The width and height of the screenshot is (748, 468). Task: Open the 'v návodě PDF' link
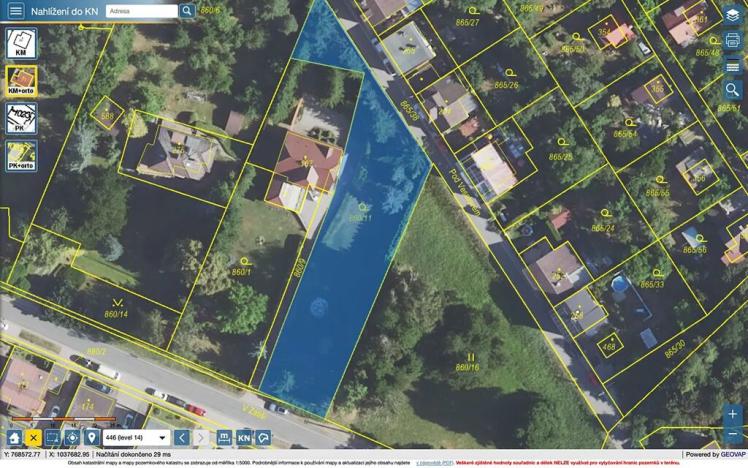click(435, 463)
